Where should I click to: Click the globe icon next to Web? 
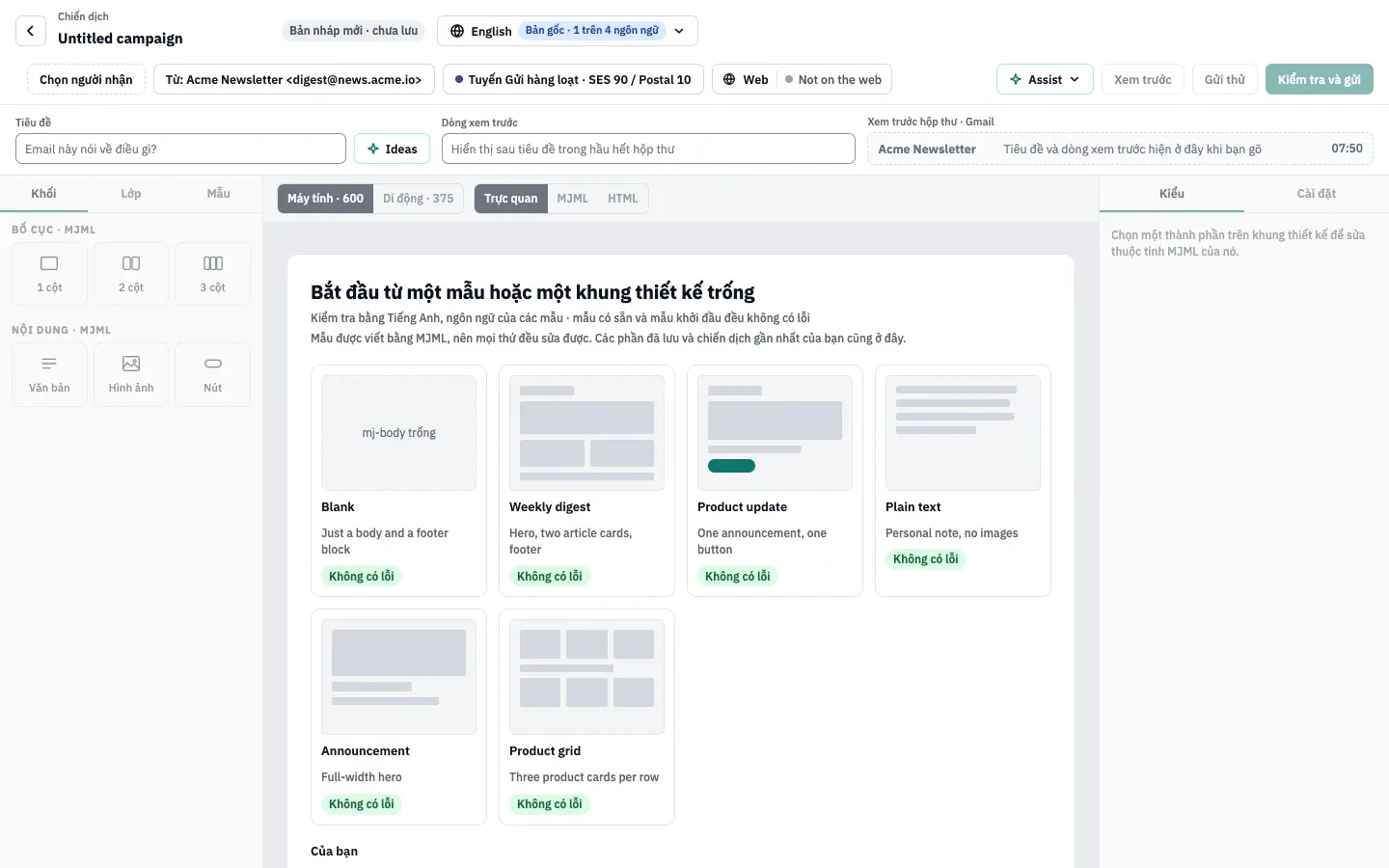729,79
